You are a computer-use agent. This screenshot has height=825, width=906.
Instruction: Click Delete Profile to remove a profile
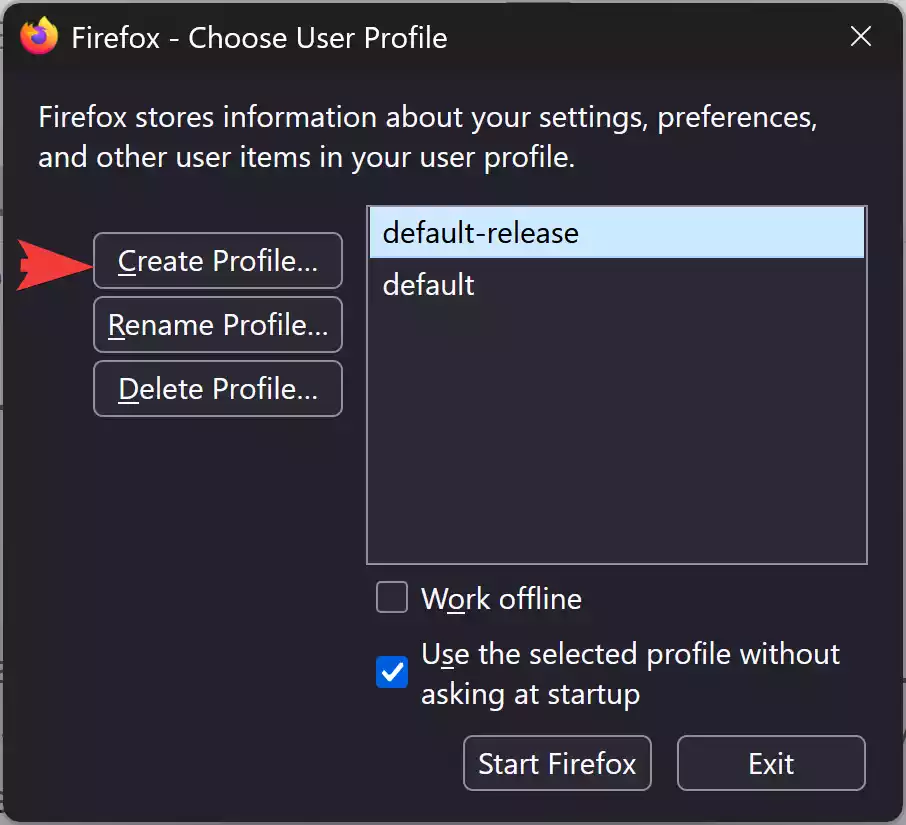[217, 388]
